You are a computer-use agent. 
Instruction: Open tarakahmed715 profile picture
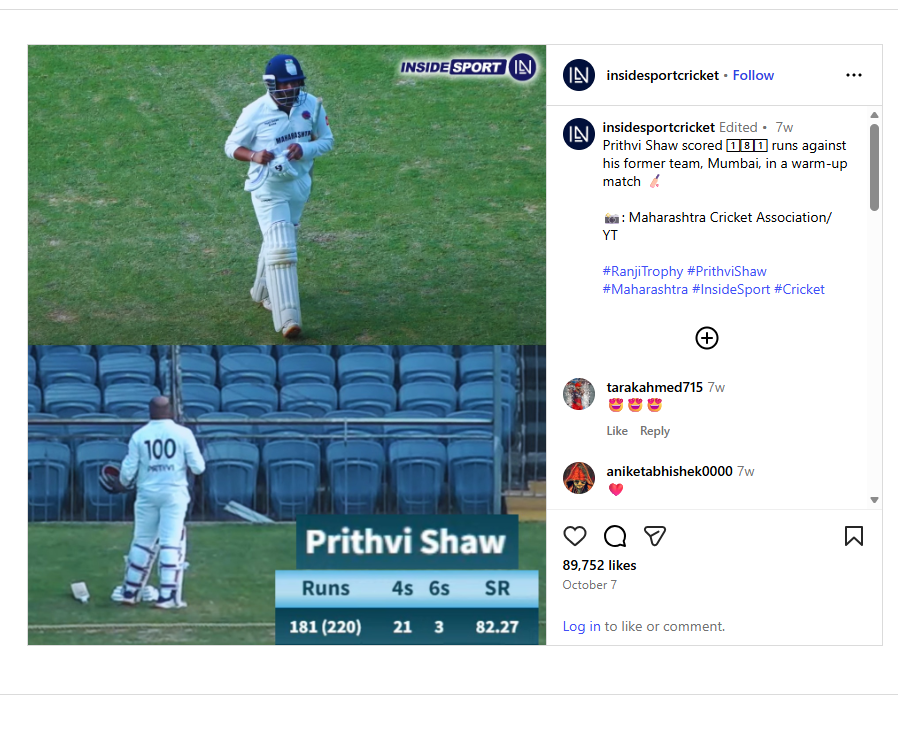tap(578, 394)
